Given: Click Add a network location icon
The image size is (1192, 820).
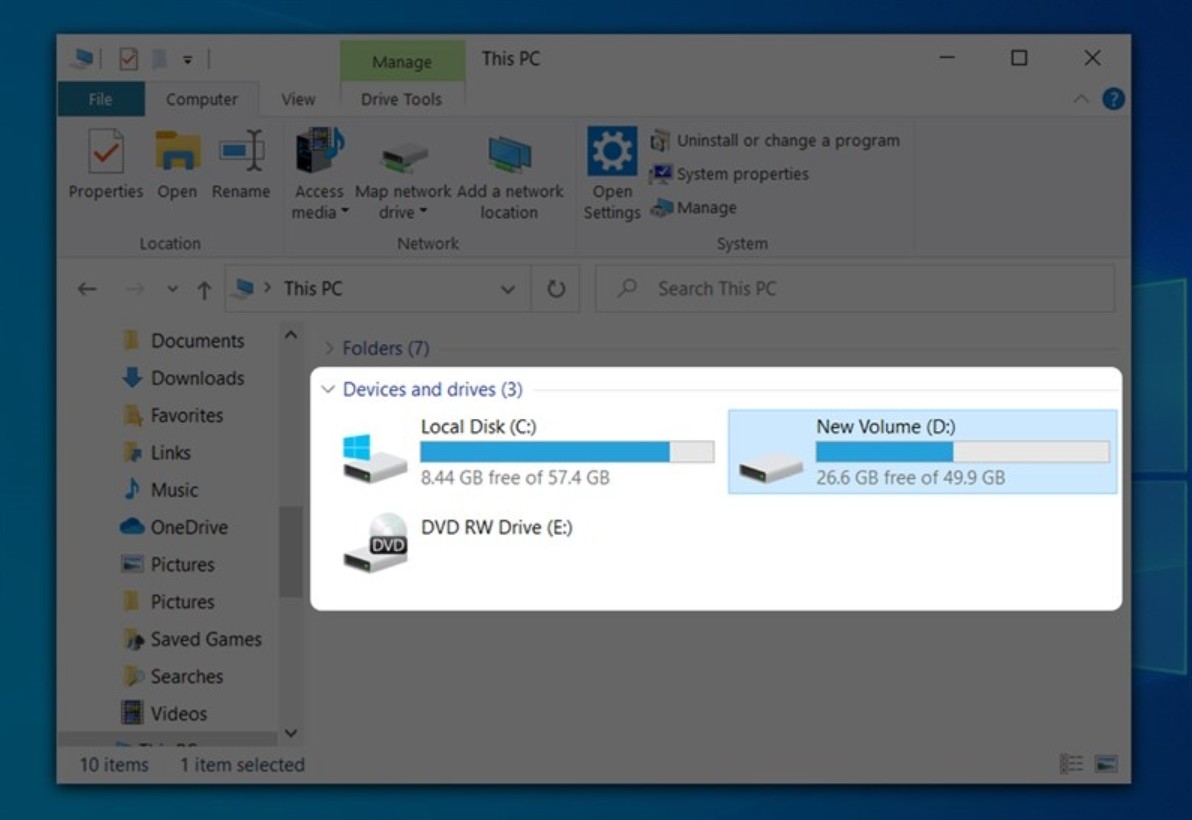Looking at the screenshot, I should (x=509, y=156).
